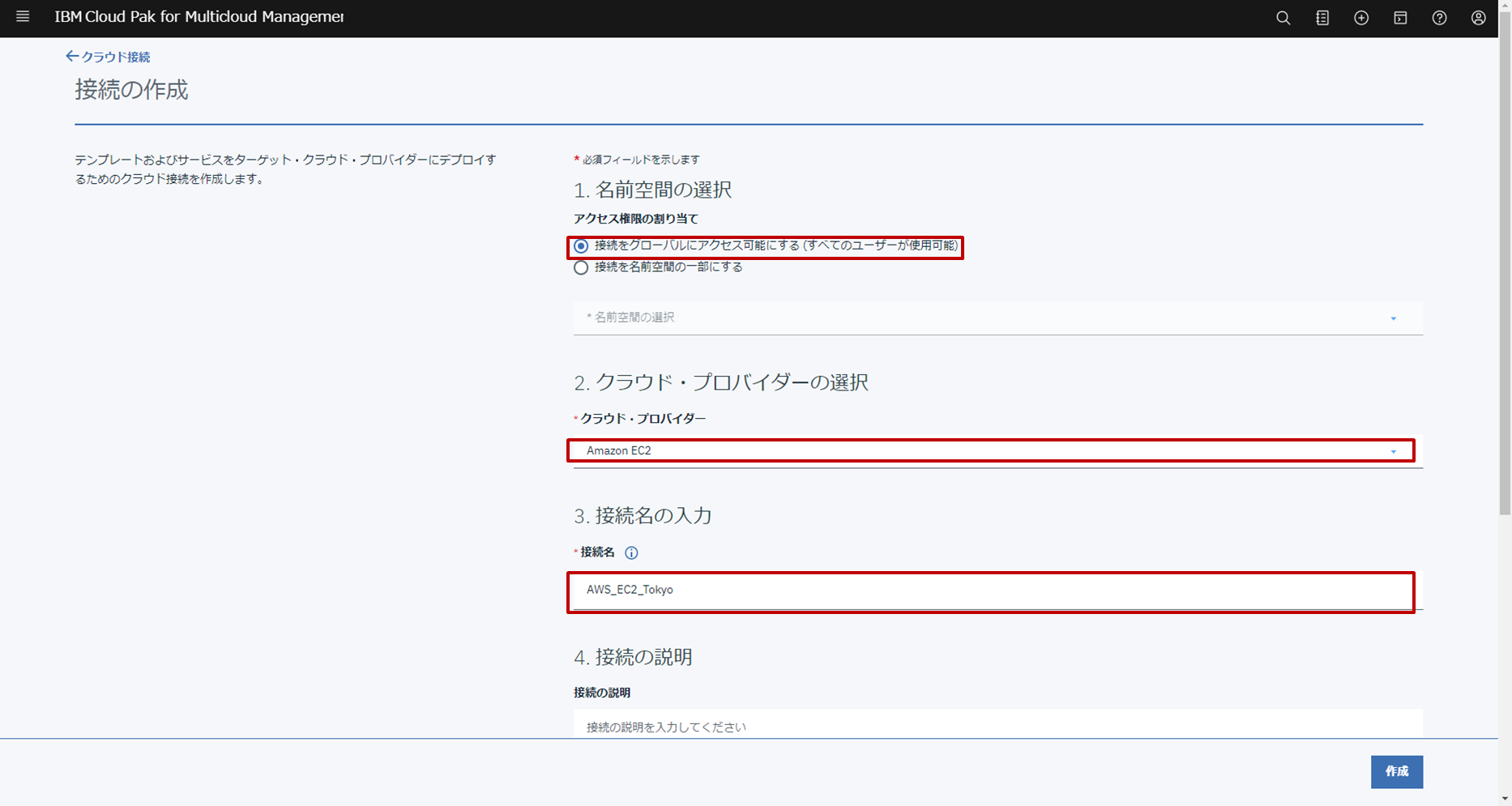The width and height of the screenshot is (1512, 806).
Task: Open the document list icon in header
Action: coord(1322,18)
